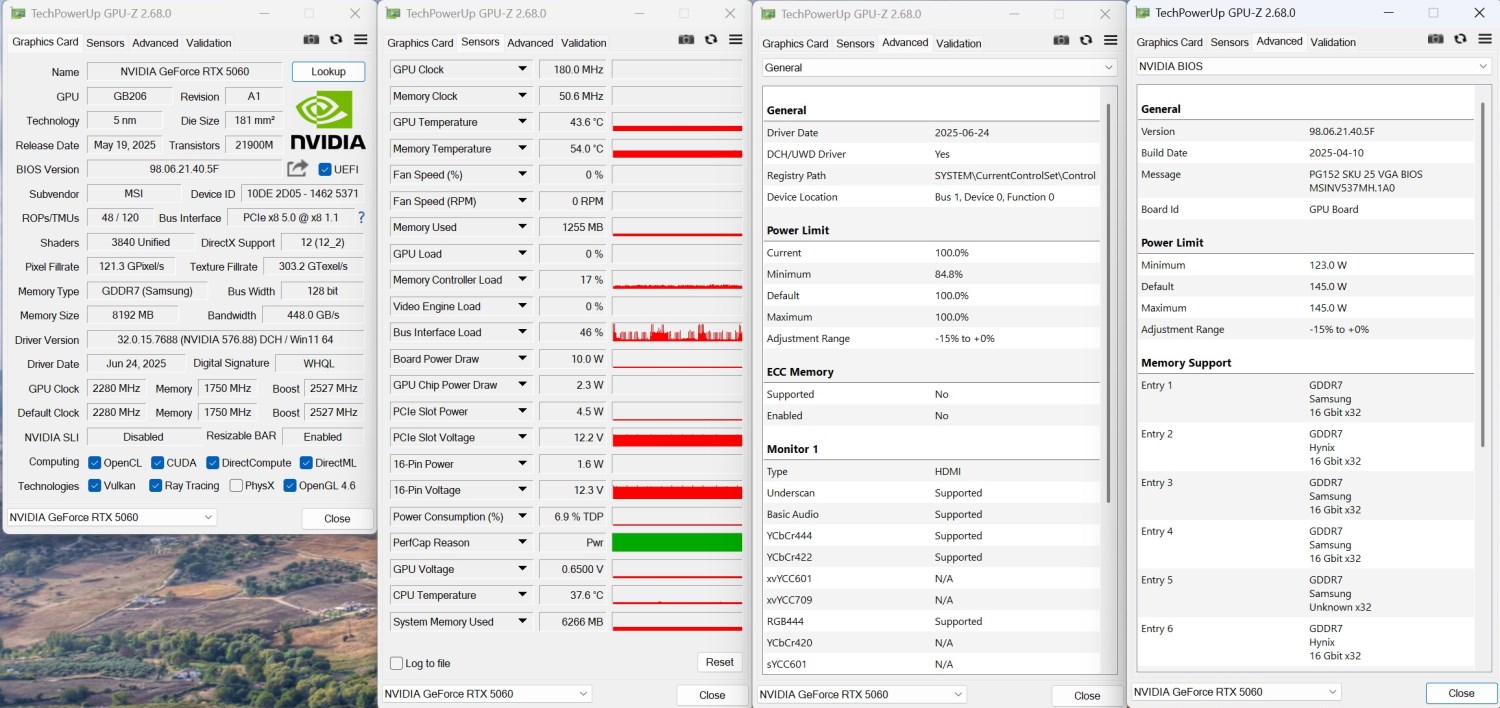The height and width of the screenshot is (708, 1500).
Task: Click Close button in Advanced General window
Action: (1087, 695)
